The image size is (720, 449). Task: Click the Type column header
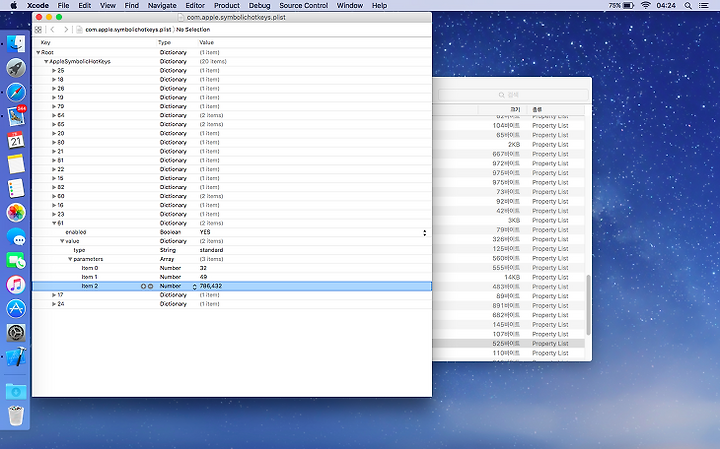(x=164, y=42)
